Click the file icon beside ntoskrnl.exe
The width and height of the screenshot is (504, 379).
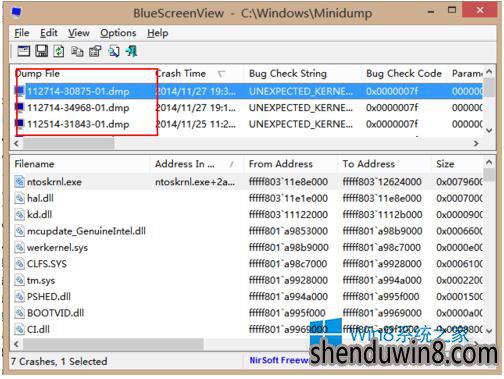(x=20, y=182)
